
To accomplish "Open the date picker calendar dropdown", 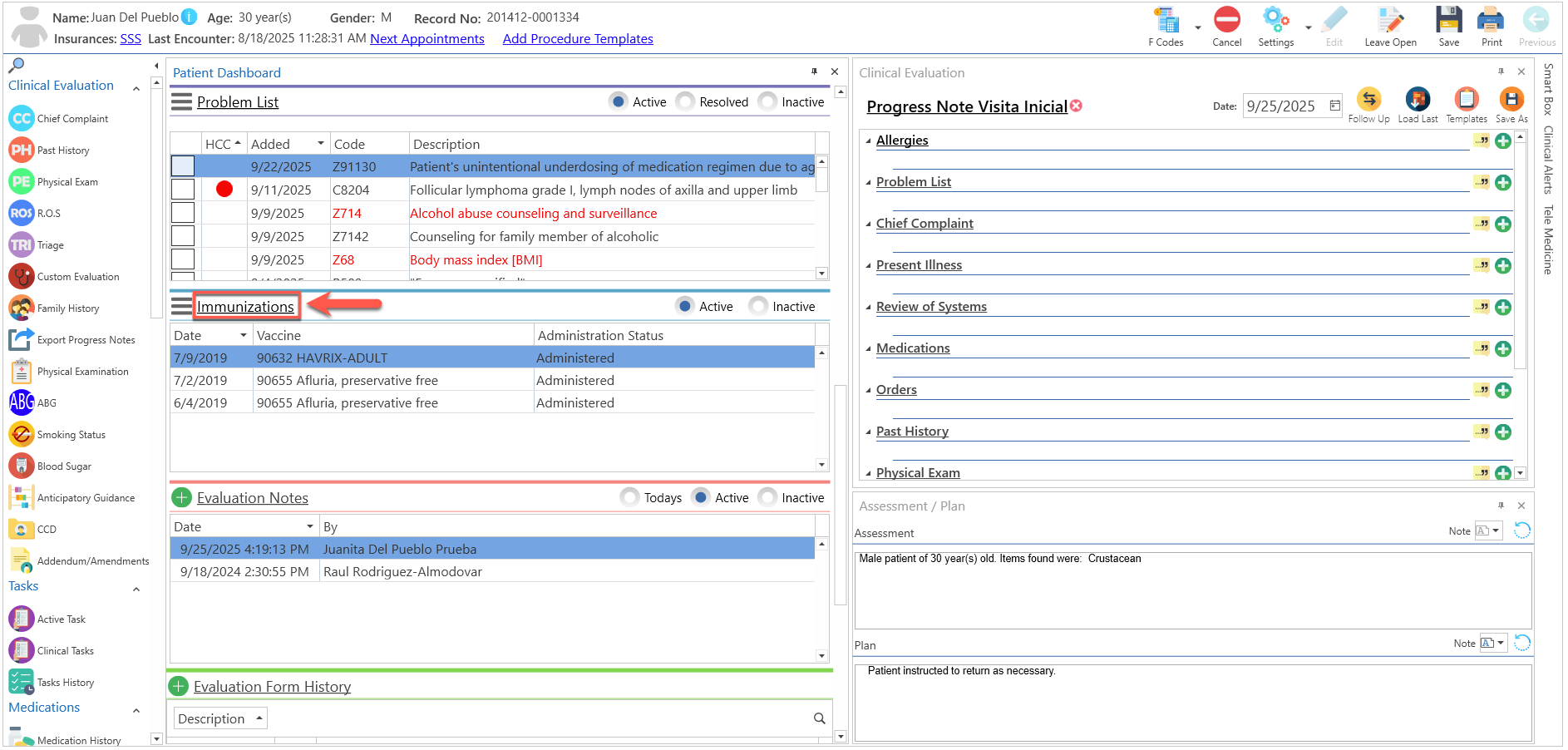I will coord(1334,106).
